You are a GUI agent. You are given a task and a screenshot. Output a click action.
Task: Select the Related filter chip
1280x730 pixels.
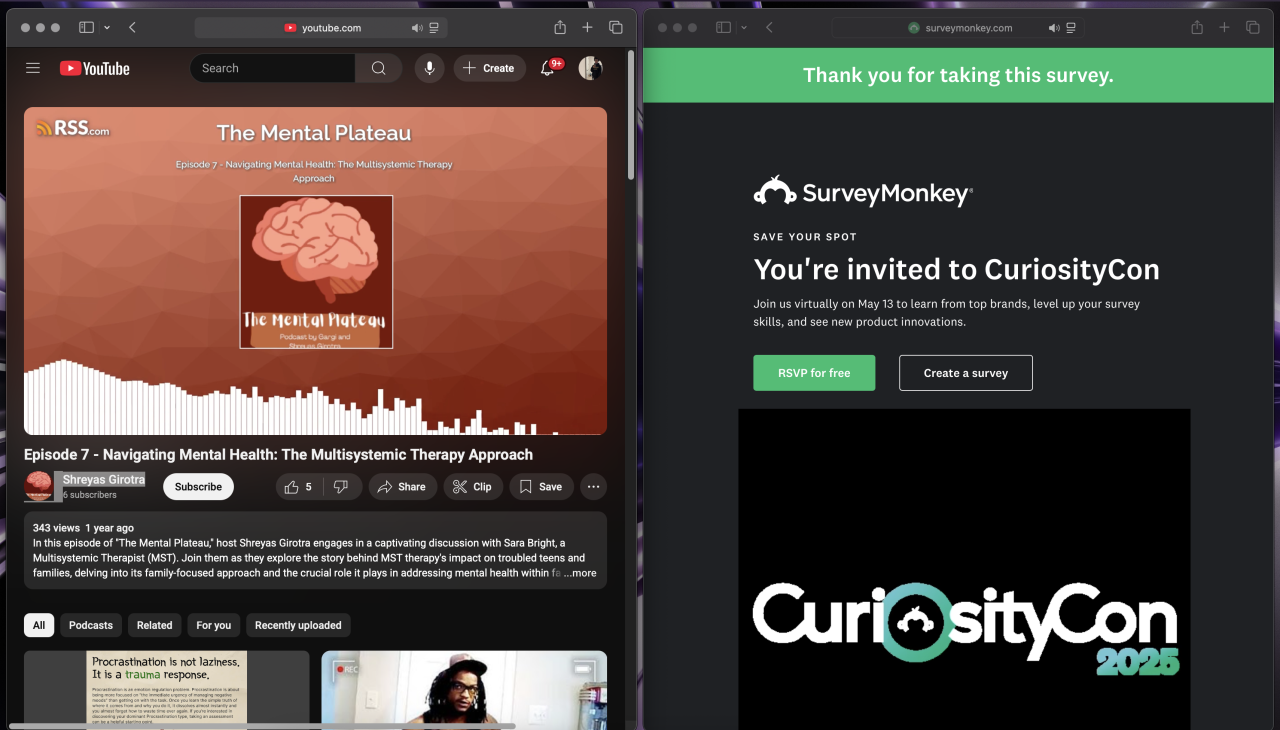[154, 625]
